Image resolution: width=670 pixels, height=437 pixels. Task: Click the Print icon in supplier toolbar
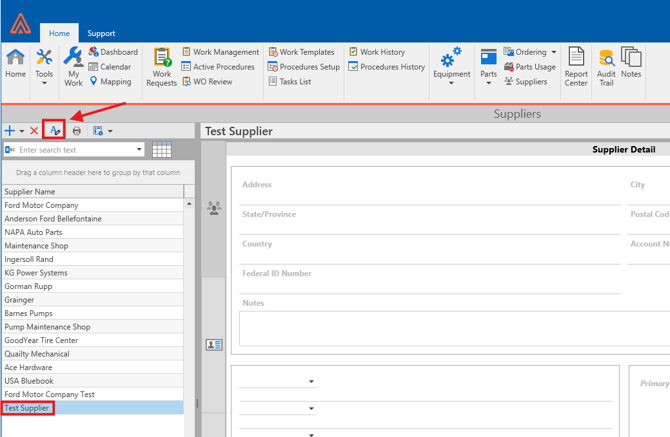[x=77, y=131]
